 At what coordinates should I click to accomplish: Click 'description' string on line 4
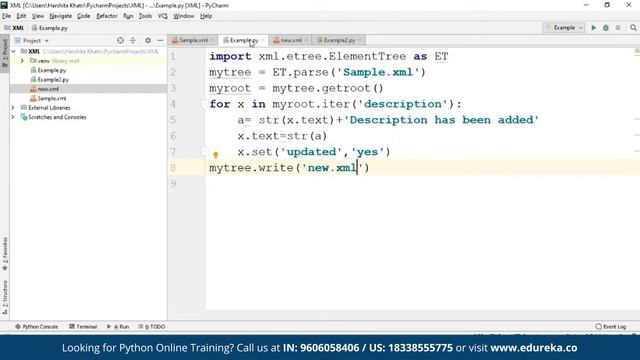[402, 104]
